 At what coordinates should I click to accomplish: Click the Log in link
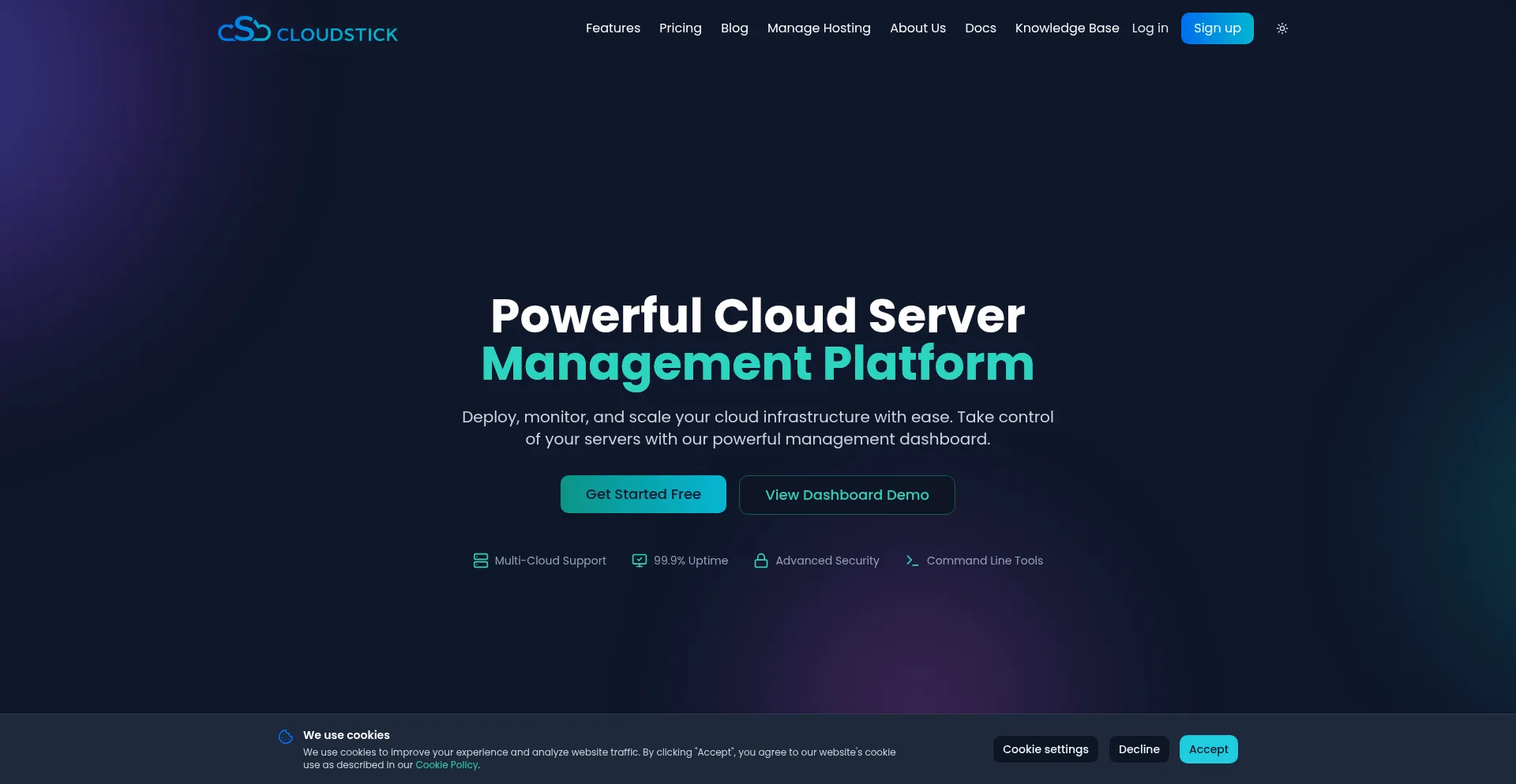(x=1150, y=28)
